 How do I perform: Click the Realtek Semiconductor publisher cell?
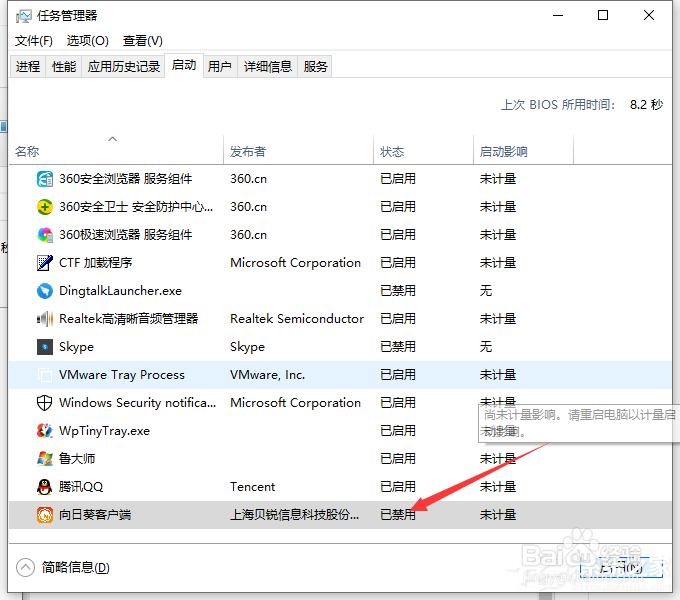tap(297, 319)
